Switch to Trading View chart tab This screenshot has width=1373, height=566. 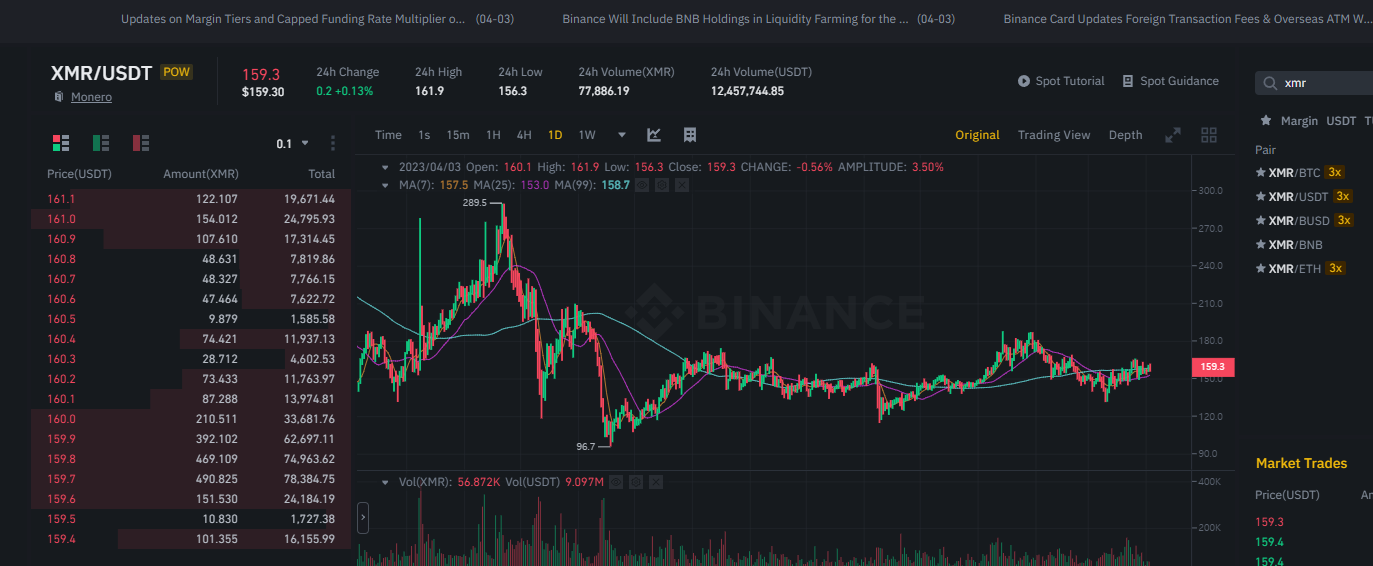pyautogui.click(x=1054, y=135)
